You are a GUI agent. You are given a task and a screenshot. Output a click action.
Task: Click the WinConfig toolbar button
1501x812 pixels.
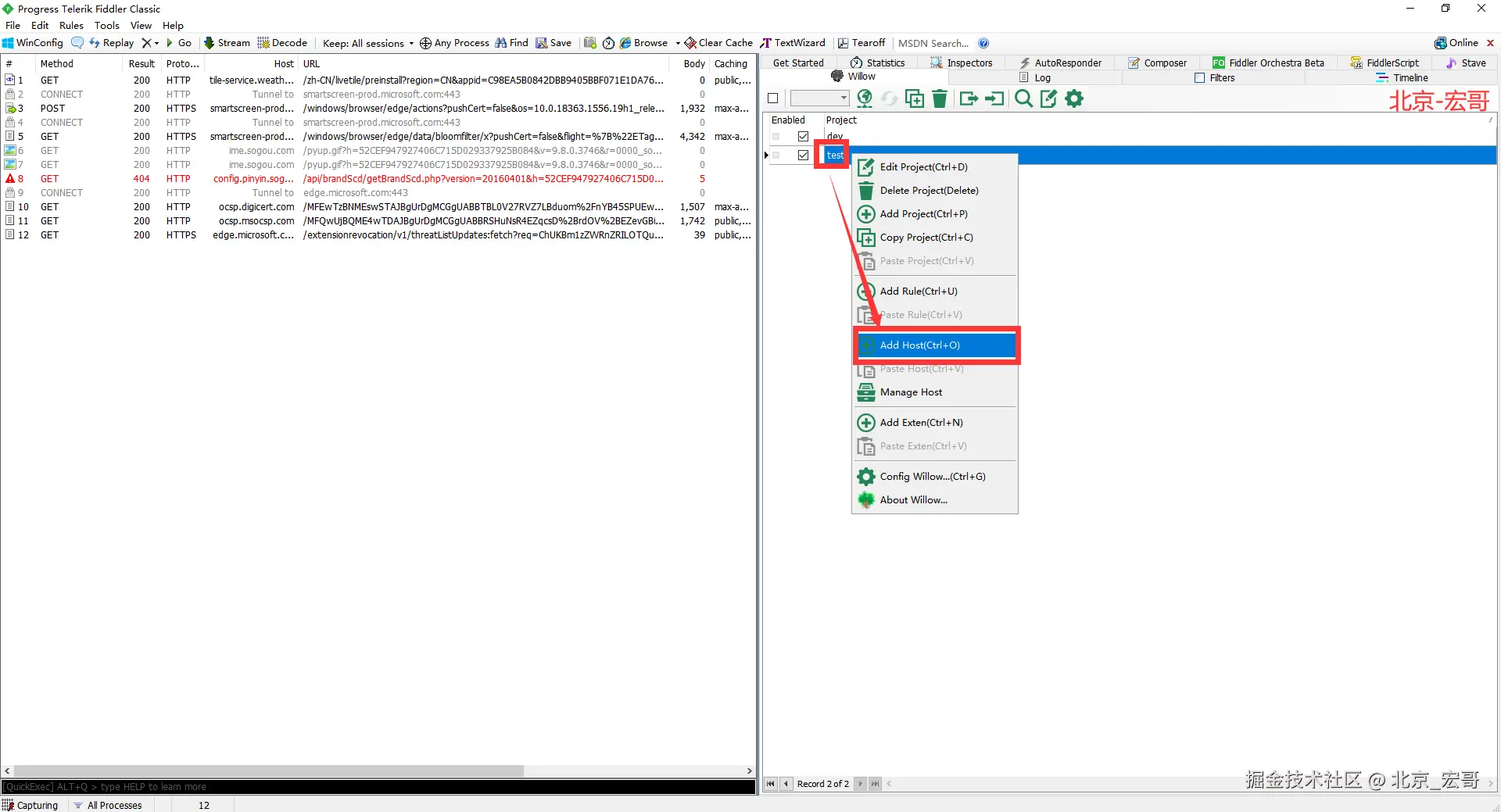(33, 43)
